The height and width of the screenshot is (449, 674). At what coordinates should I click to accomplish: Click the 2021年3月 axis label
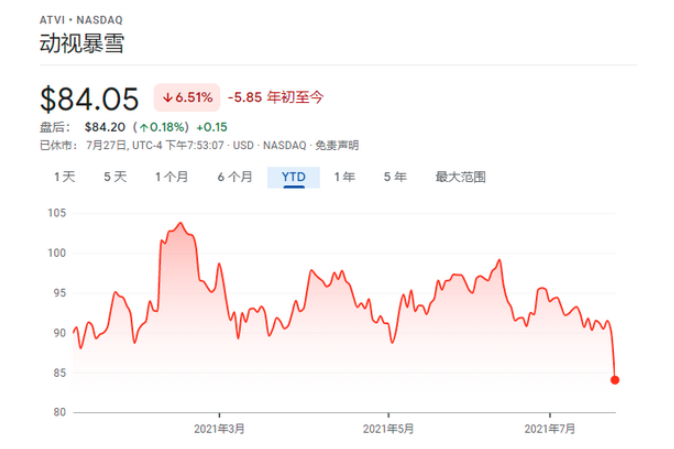pos(220,429)
